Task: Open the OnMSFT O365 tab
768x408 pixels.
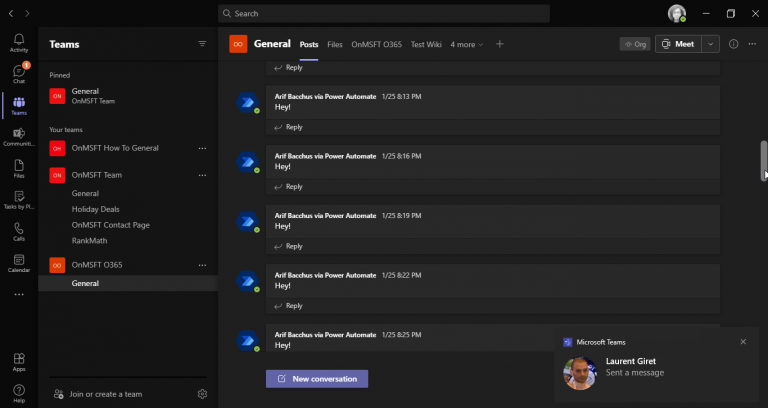Action: 376,45
